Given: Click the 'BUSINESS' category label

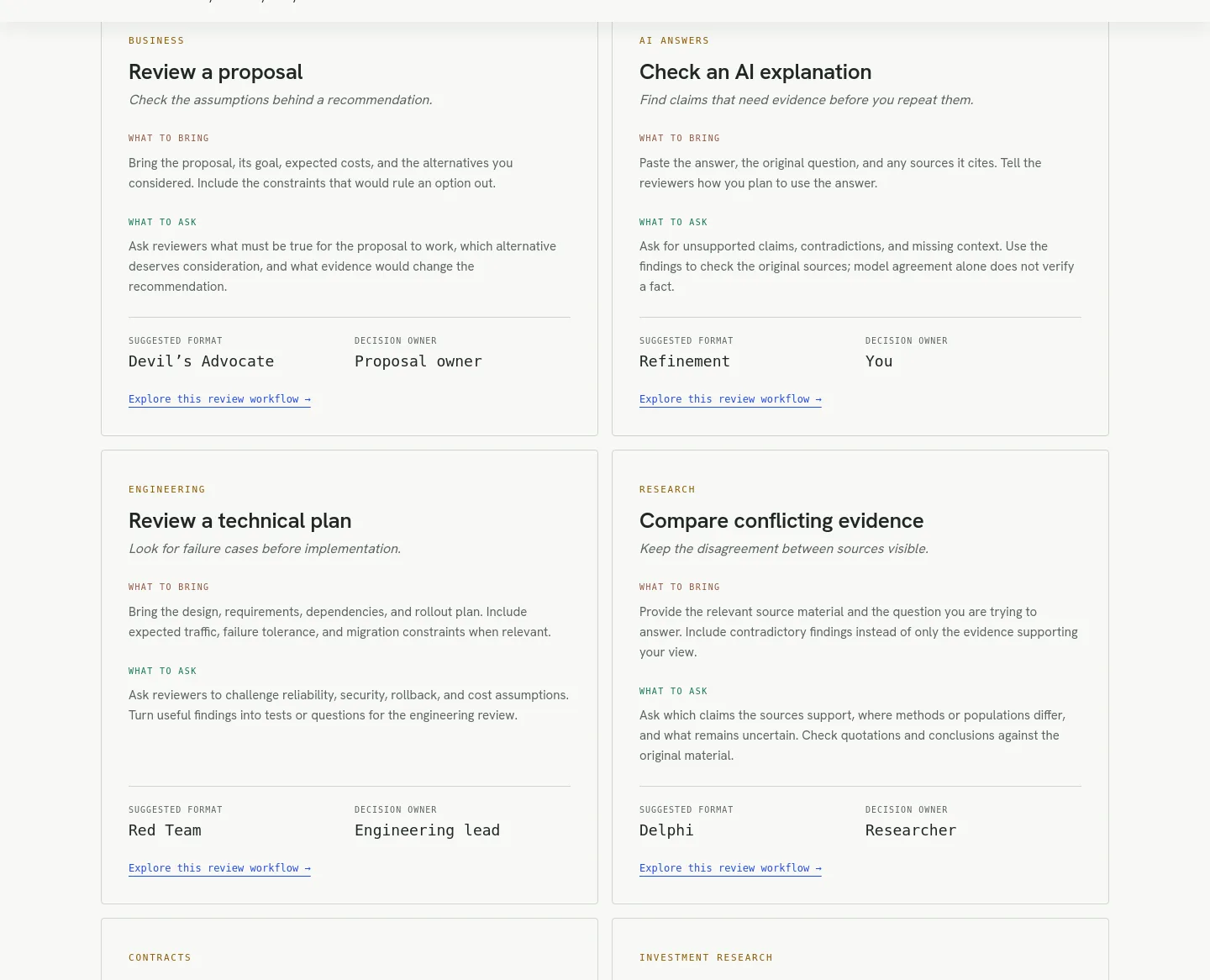Looking at the screenshot, I should pos(156,40).
